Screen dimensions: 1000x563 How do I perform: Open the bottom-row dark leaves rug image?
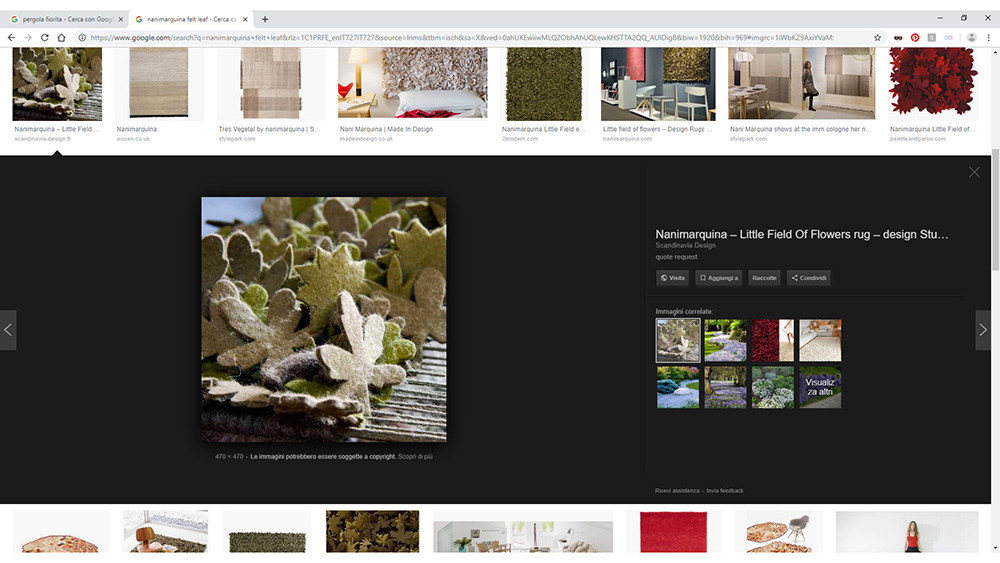click(x=372, y=532)
